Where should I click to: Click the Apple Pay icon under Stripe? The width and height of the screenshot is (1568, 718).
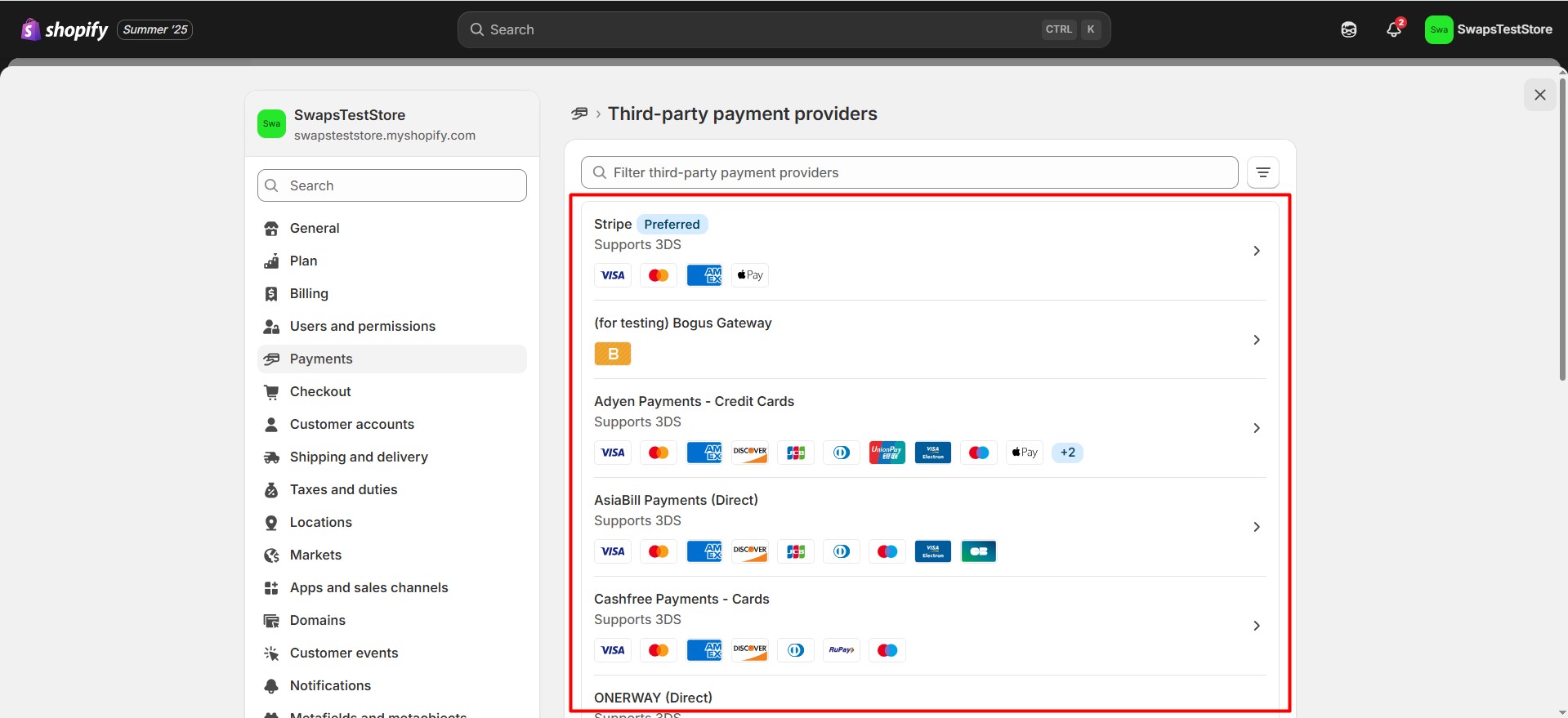pos(749,275)
